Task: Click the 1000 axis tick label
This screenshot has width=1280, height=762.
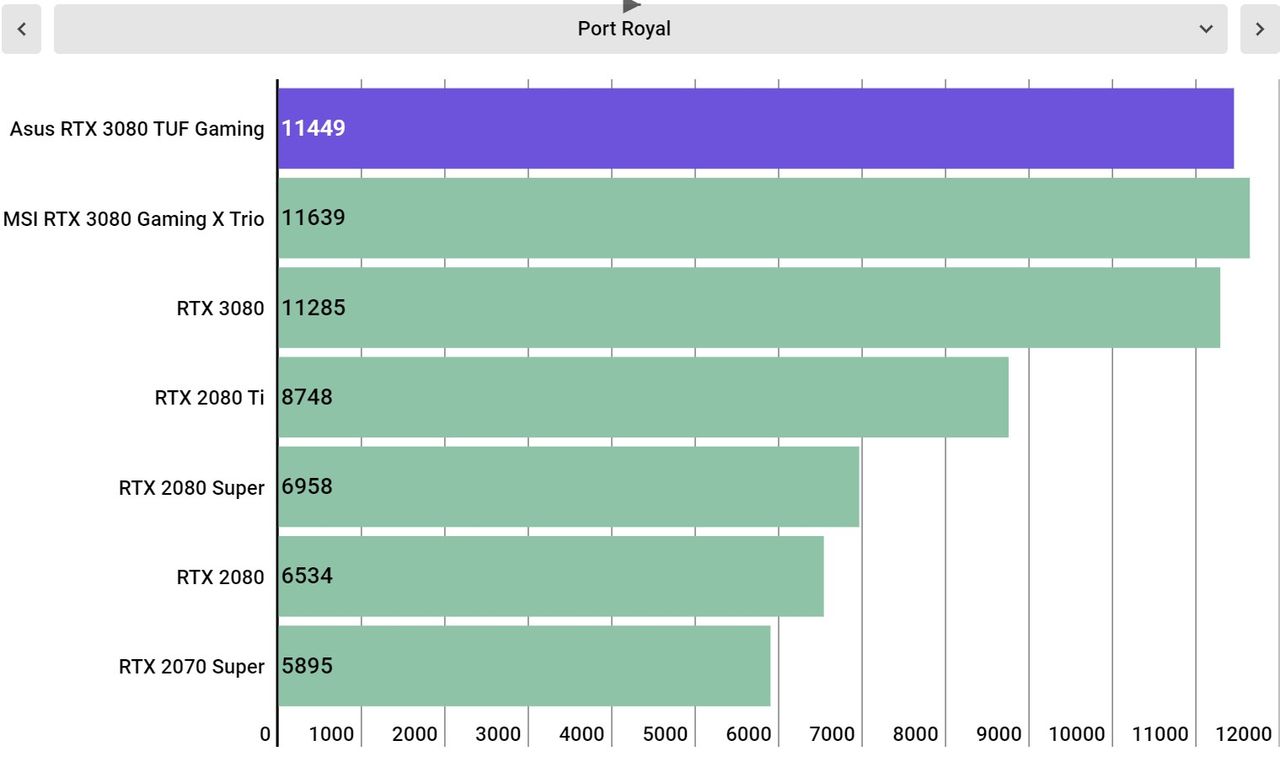Action: coord(331,735)
